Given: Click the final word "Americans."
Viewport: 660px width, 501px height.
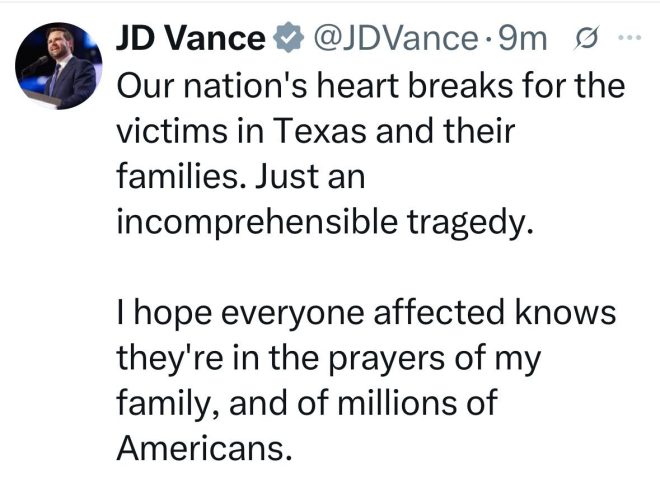Looking at the screenshot, I should tap(204, 448).
